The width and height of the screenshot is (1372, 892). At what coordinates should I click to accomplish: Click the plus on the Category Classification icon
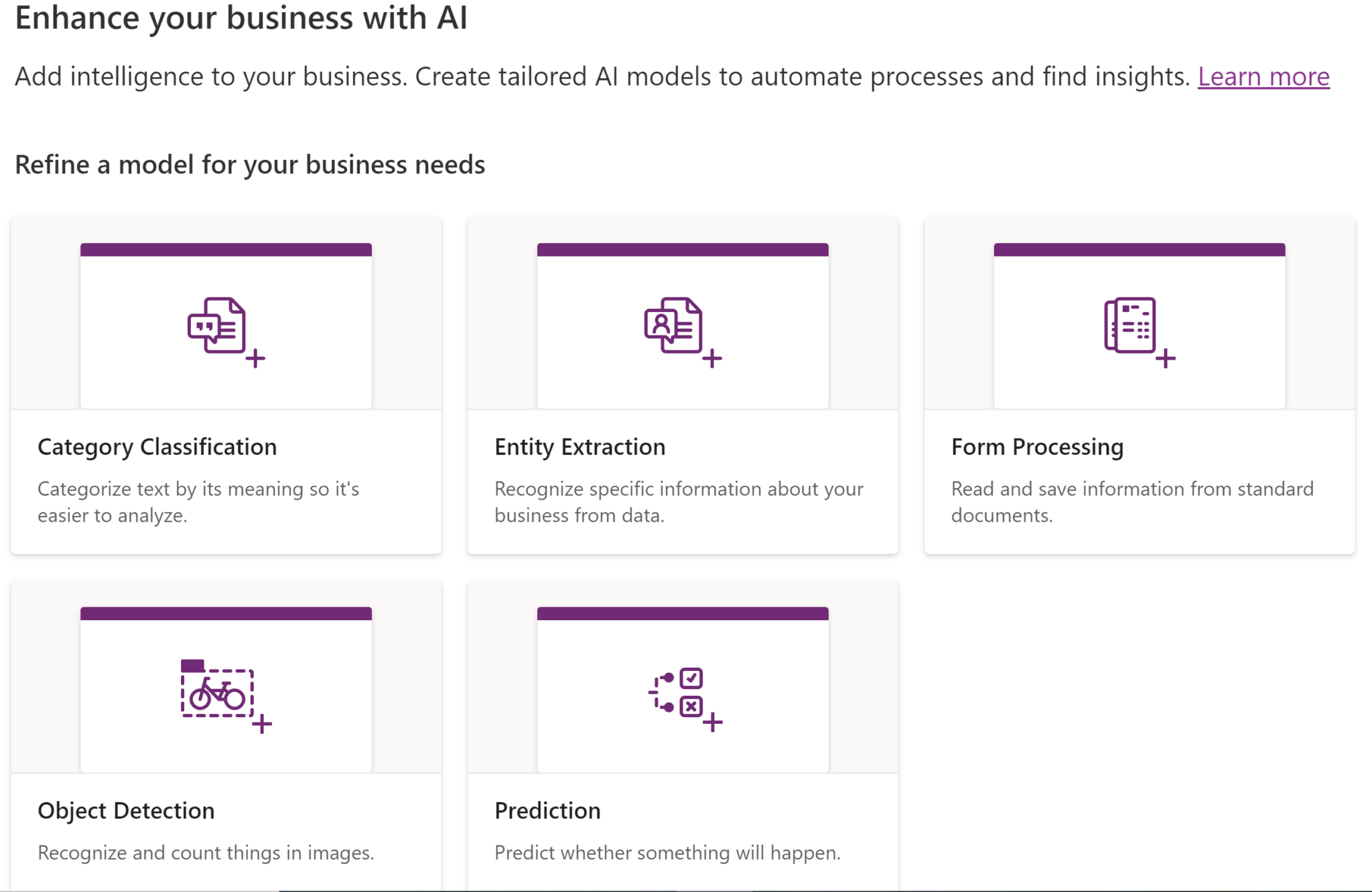coord(257,360)
